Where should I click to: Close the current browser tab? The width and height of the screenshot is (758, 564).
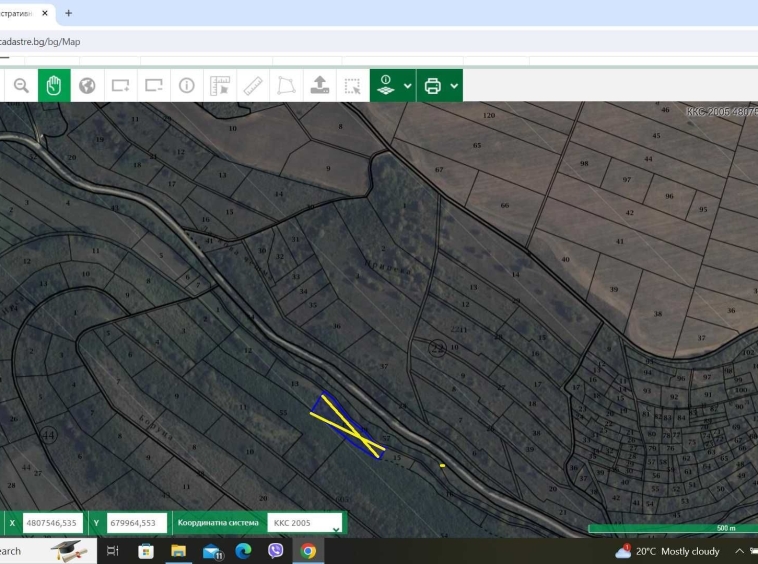[x=45, y=13]
